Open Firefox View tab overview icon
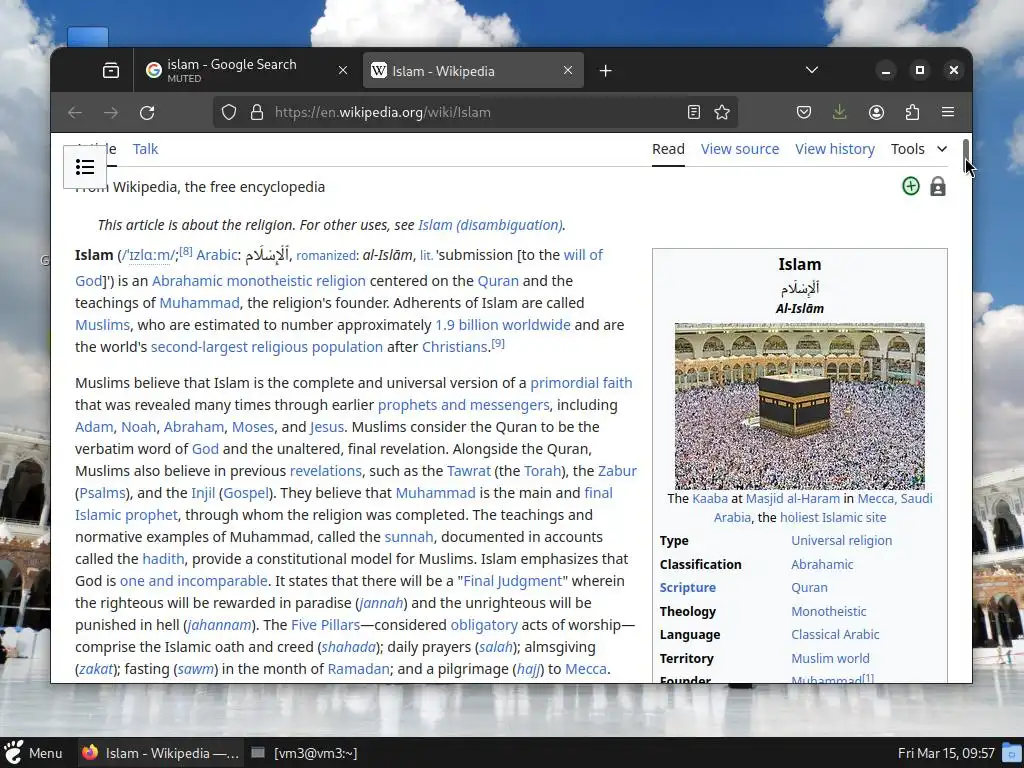1024x768 pixels. (x=111, y=71)
